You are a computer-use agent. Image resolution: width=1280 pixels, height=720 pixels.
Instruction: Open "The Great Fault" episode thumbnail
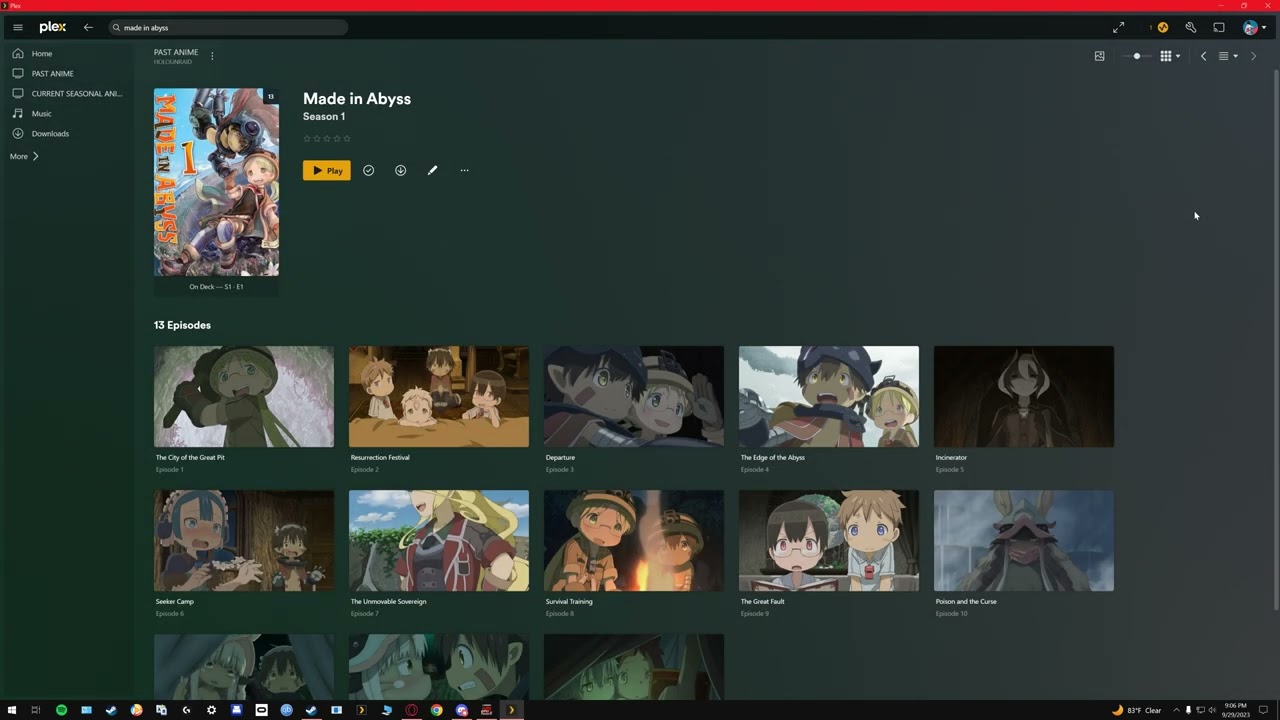pos(829,540)
